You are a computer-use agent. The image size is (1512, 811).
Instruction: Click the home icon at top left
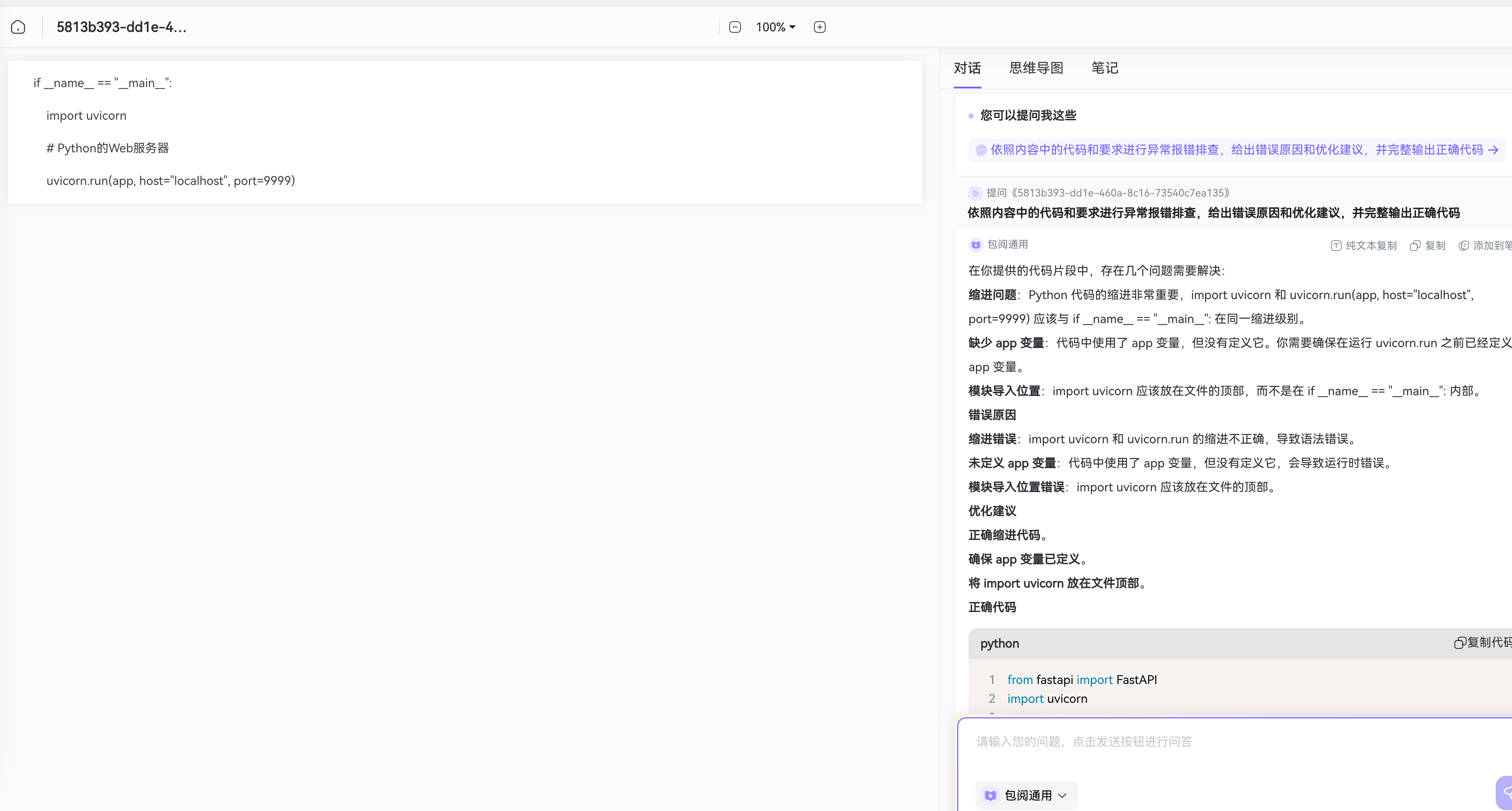tap(18, 27)
